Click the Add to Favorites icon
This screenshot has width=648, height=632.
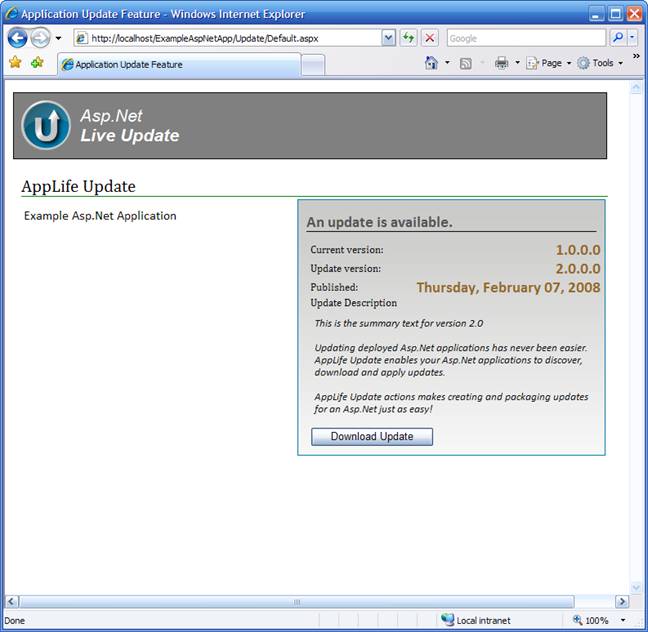tap(37, 62)
